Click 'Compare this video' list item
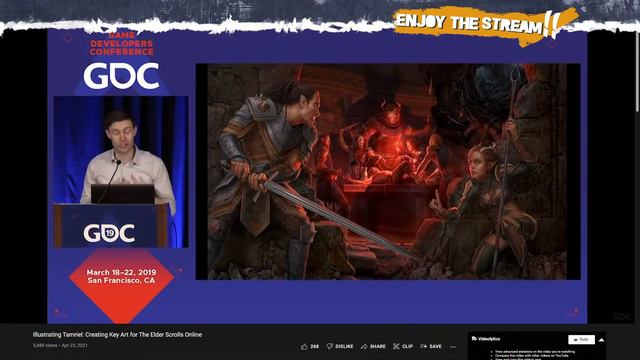 point(532,356)
